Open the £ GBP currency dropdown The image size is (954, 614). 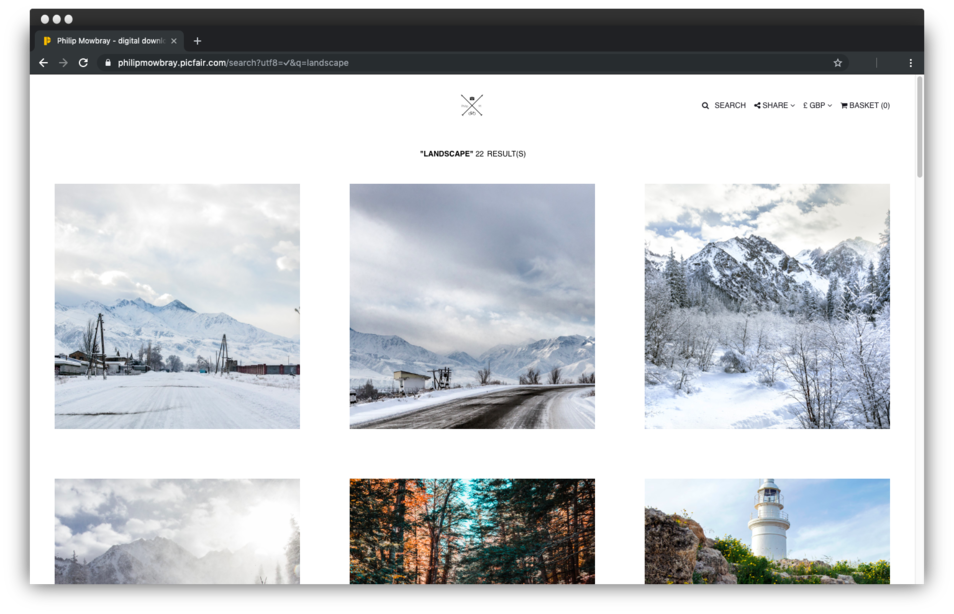point(817,106)
